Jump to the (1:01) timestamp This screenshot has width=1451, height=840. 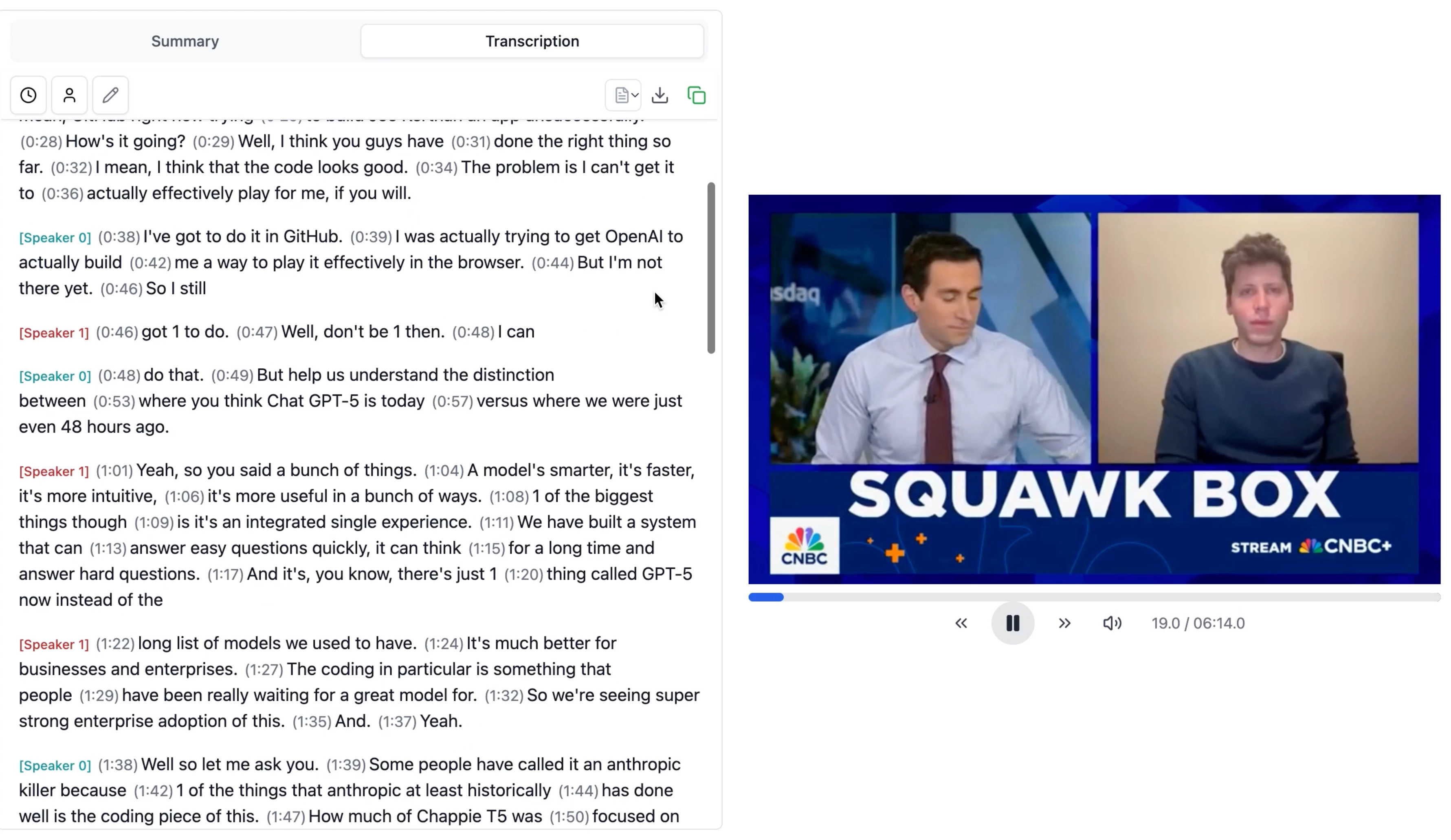114,471
